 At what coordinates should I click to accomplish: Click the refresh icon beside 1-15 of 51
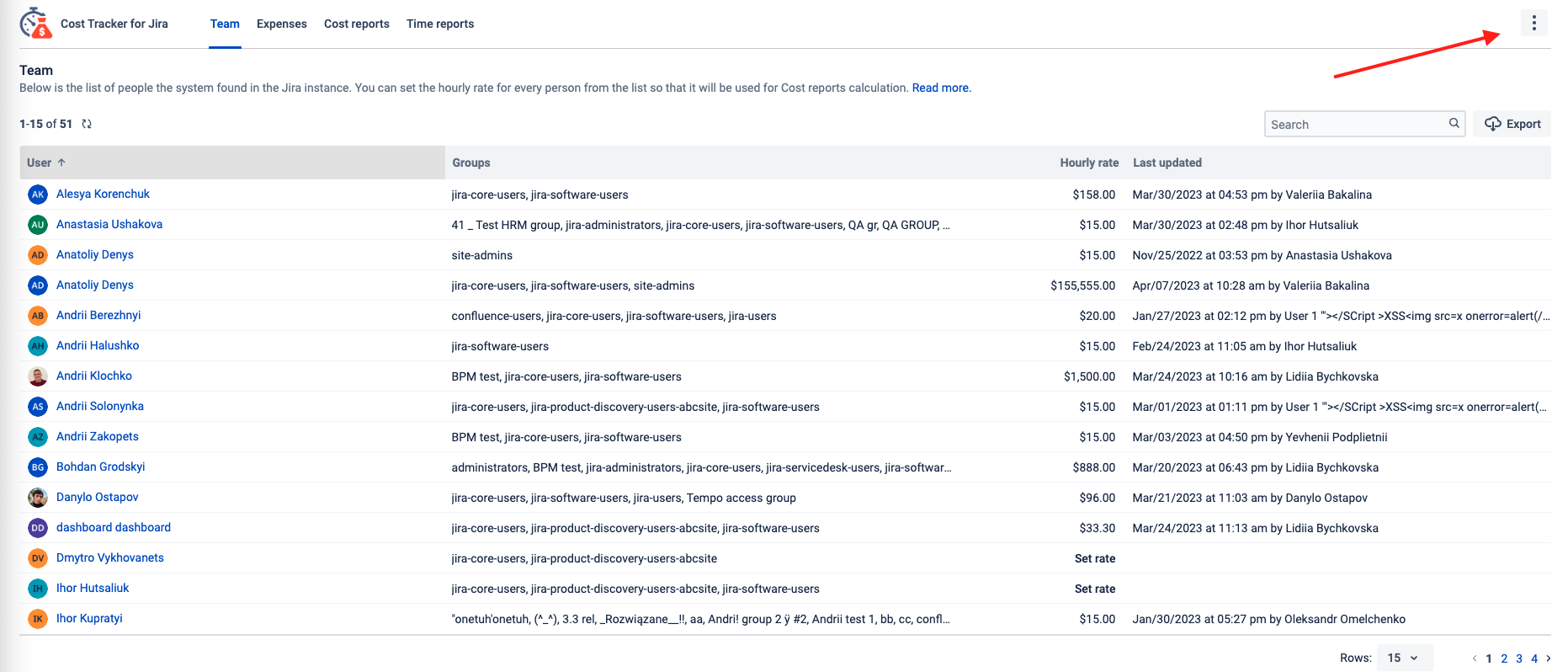87,124
